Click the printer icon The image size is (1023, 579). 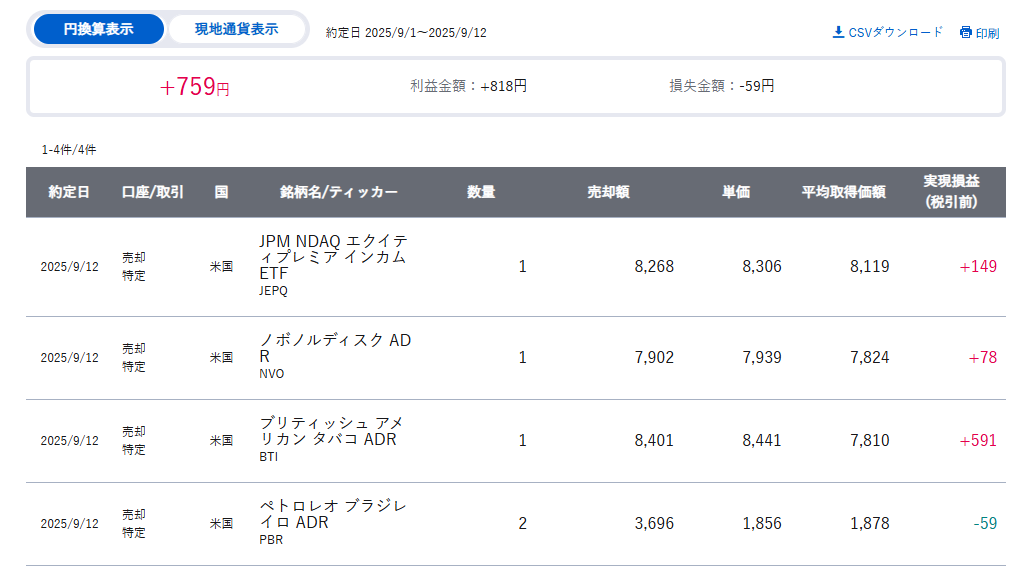click(x=965, y=32)
